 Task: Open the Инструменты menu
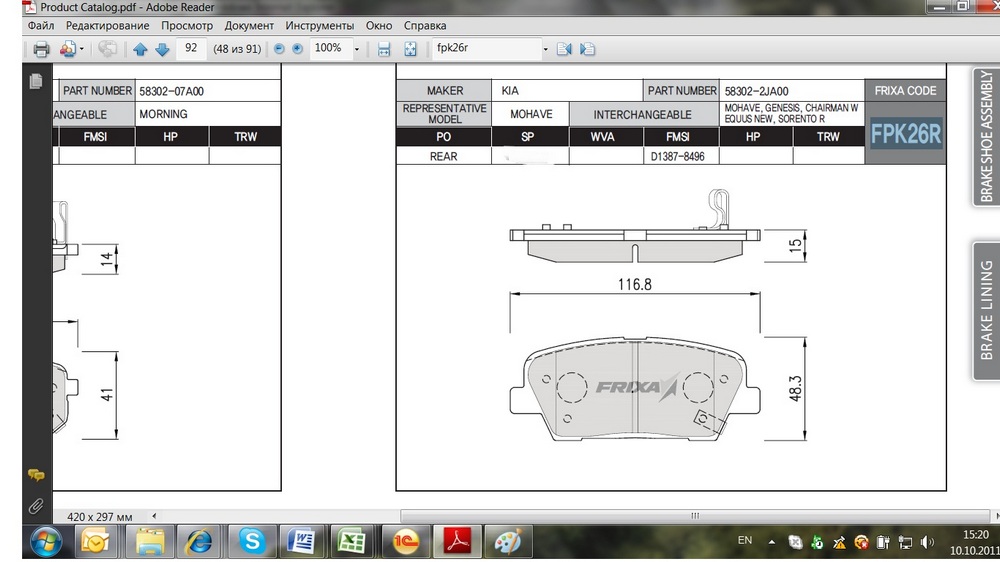point(319,26)
